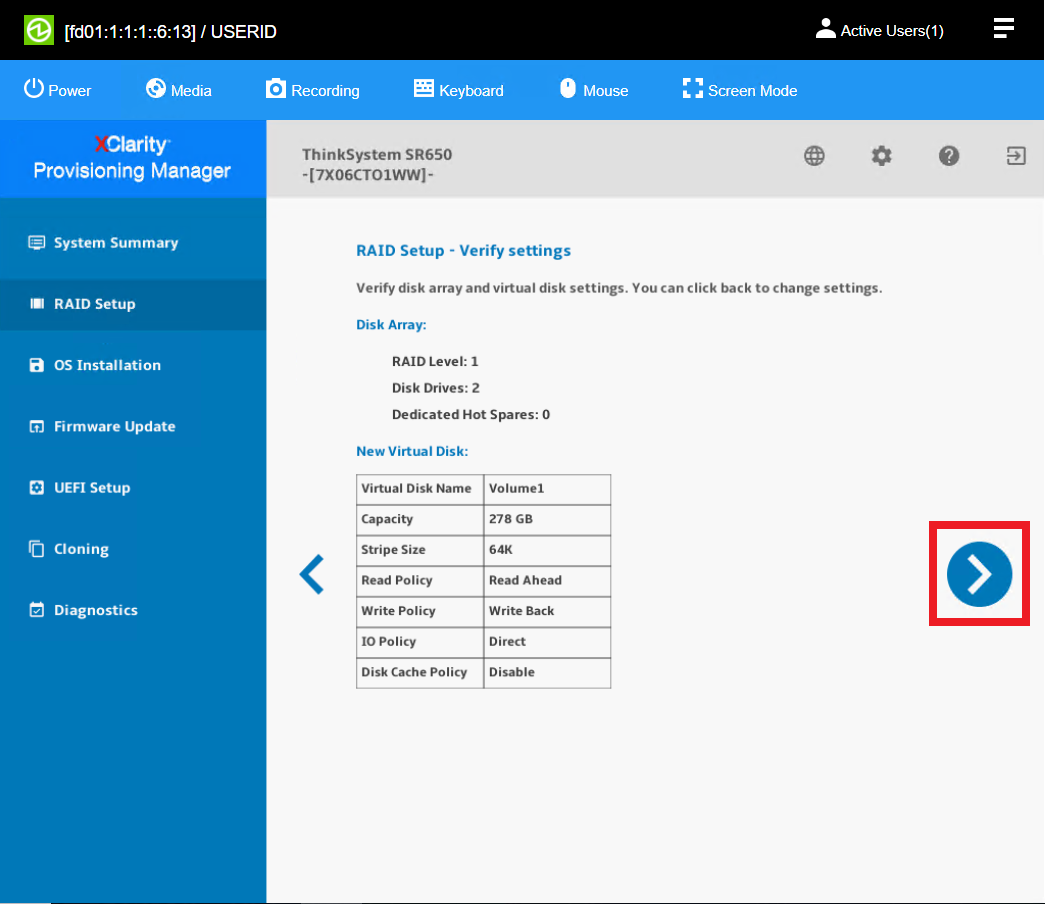Open the settings gear icon
The height and width of the screenshot is (904, 1045).
(881, 156)
